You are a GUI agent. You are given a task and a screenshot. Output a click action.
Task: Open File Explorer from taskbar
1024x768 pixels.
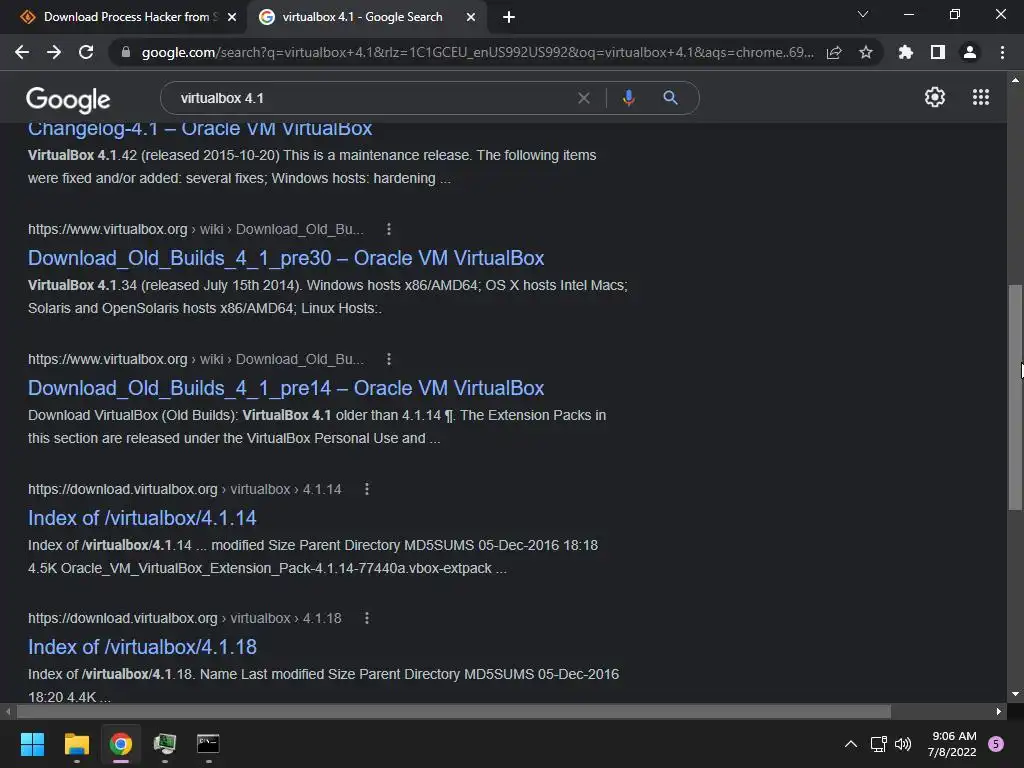click(x=76, y=744)
